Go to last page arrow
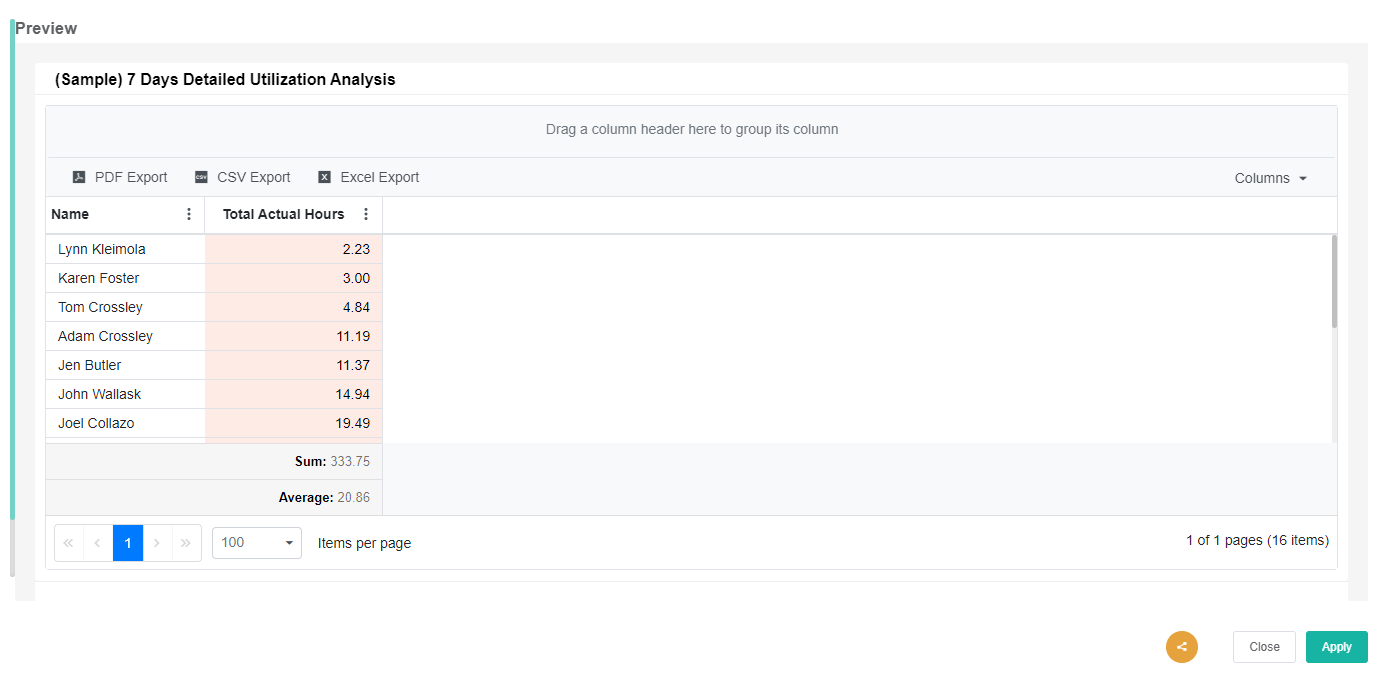Screen dimensions: 1381x678 coord(186,543)
